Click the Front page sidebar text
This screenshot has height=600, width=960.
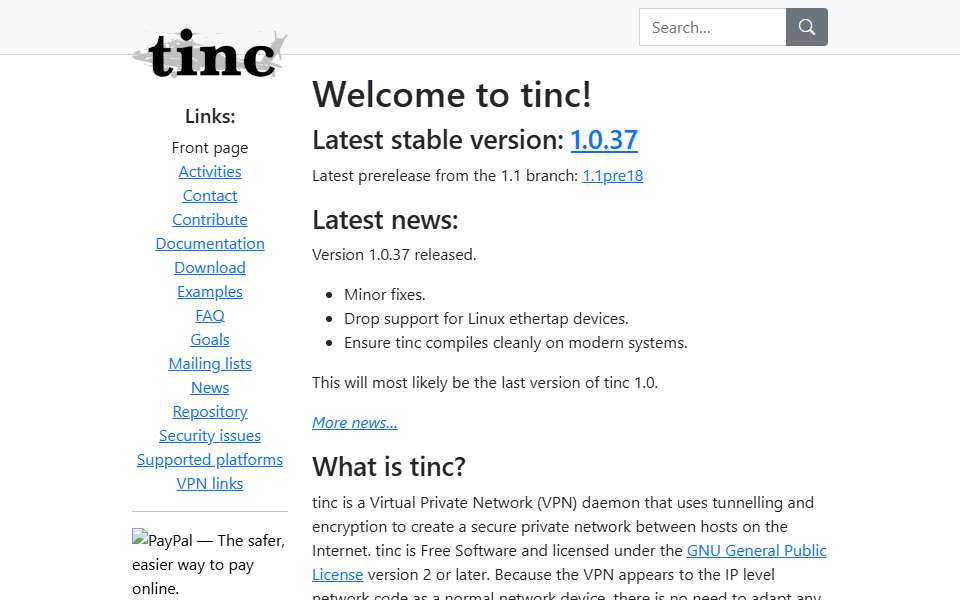point(210,148)
